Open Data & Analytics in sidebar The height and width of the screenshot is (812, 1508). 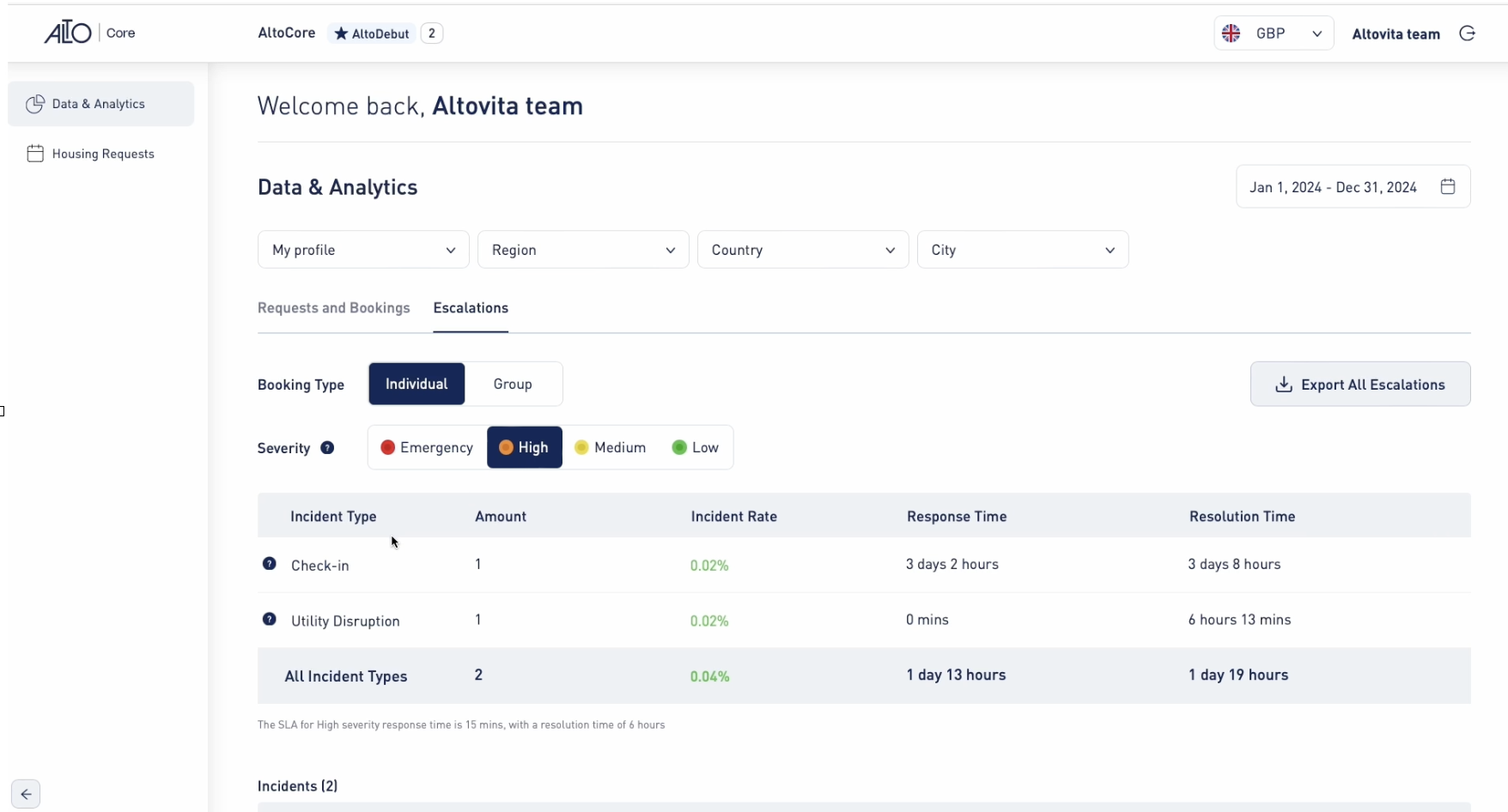click(x=101, y=104)
